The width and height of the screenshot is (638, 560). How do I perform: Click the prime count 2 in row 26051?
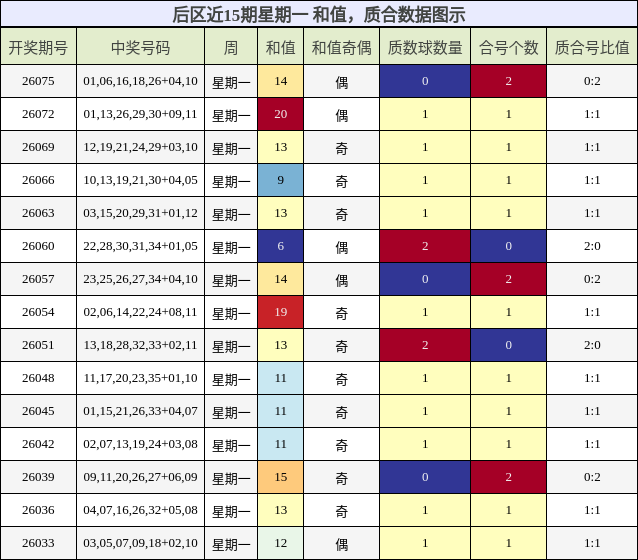(425, 345)
